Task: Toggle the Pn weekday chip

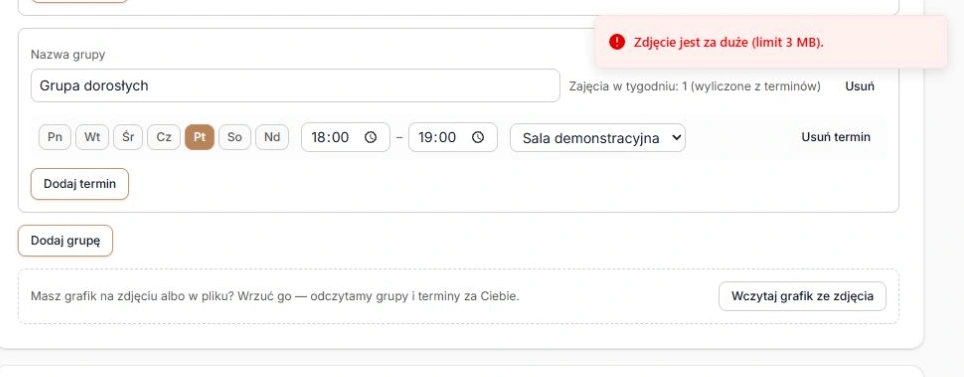Action: pyautogui.click(x=55, y=137)
